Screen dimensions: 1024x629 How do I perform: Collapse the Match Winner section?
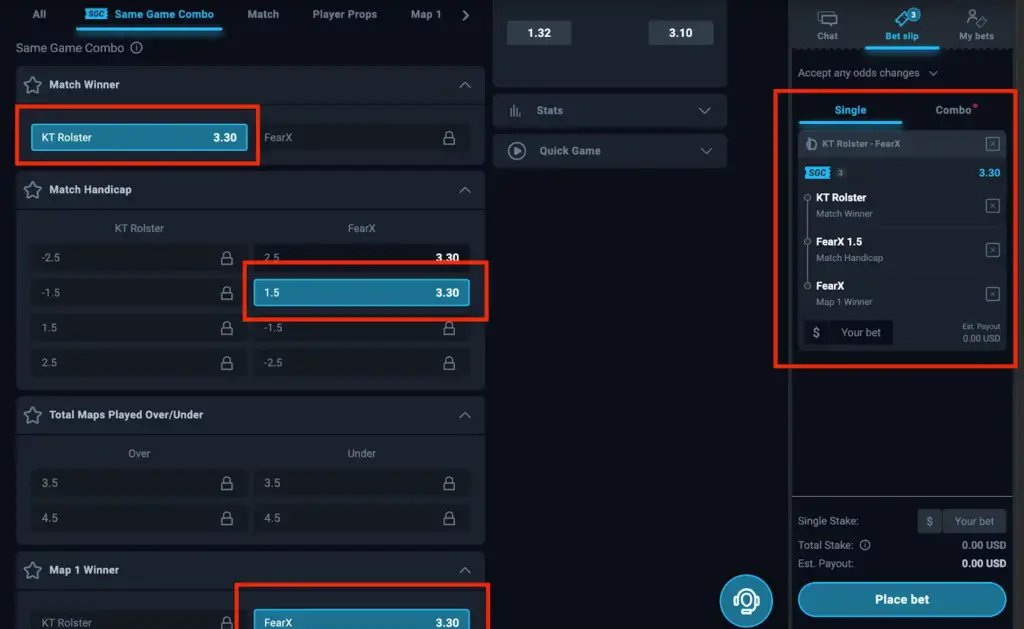[464, 85]
